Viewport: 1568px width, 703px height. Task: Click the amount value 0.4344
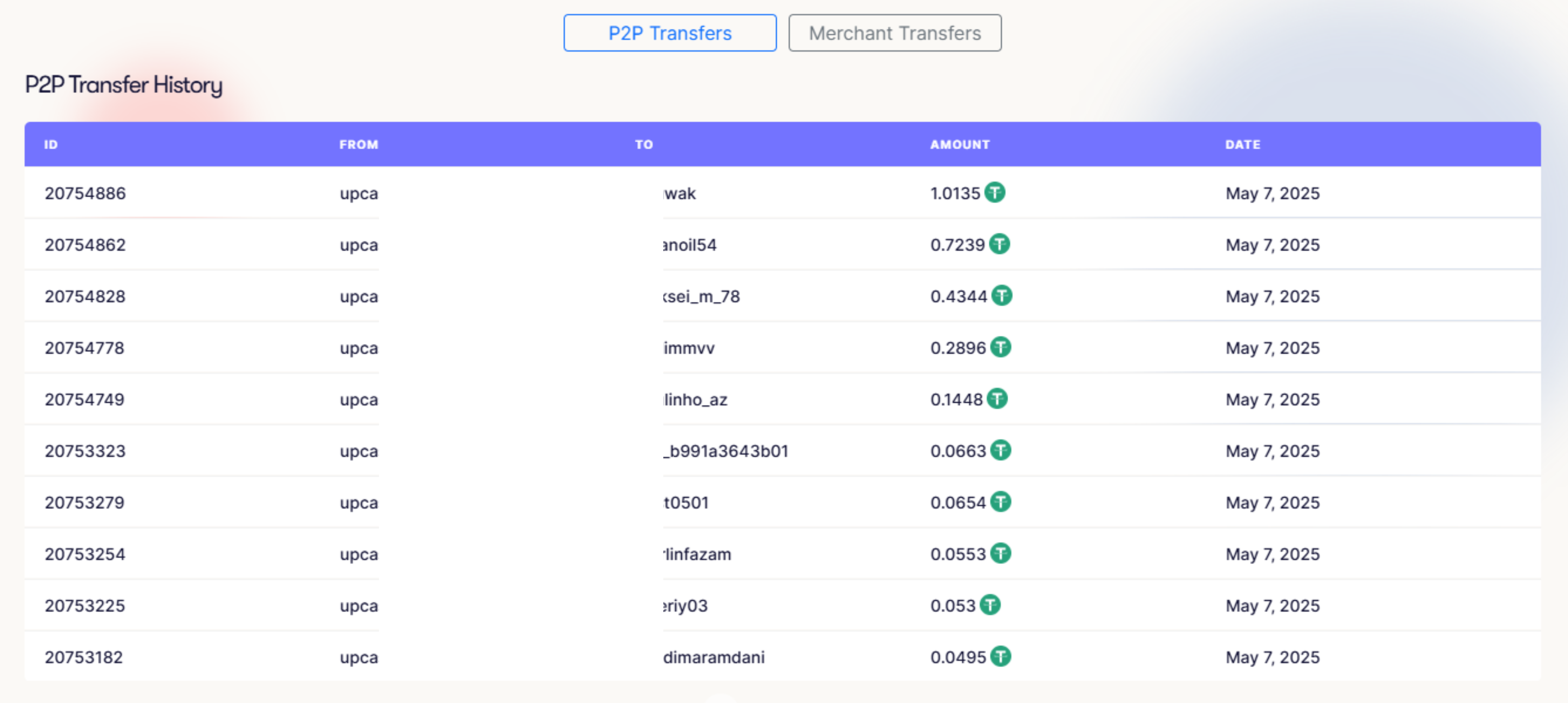pos(959,297)
